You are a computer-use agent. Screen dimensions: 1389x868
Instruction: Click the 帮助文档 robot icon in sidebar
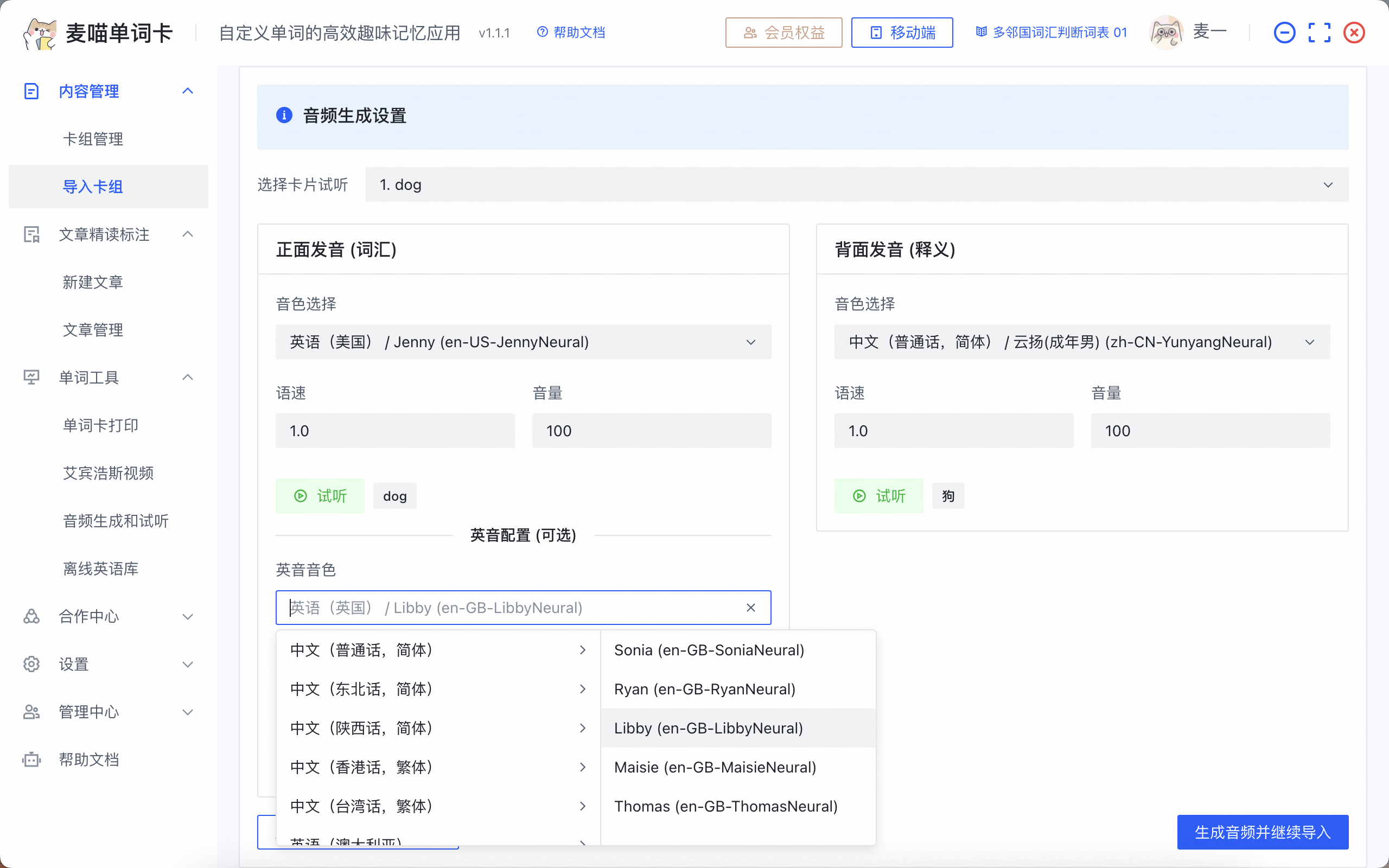coord(31,759)
